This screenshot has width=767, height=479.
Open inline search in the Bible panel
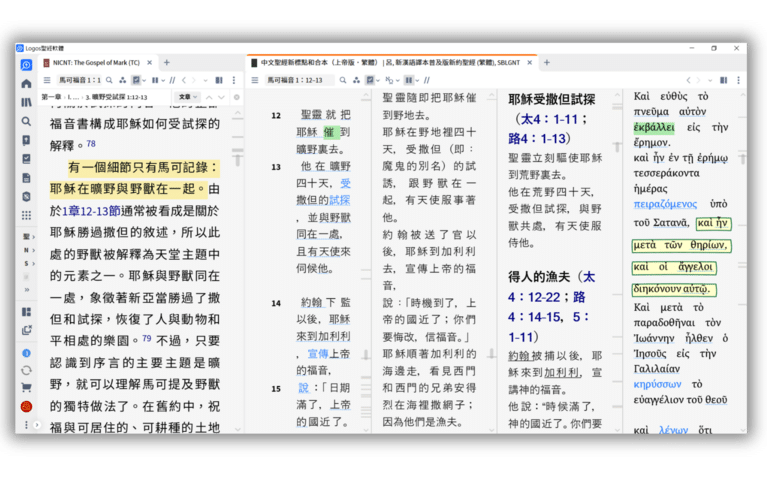(x=343, y=80)
